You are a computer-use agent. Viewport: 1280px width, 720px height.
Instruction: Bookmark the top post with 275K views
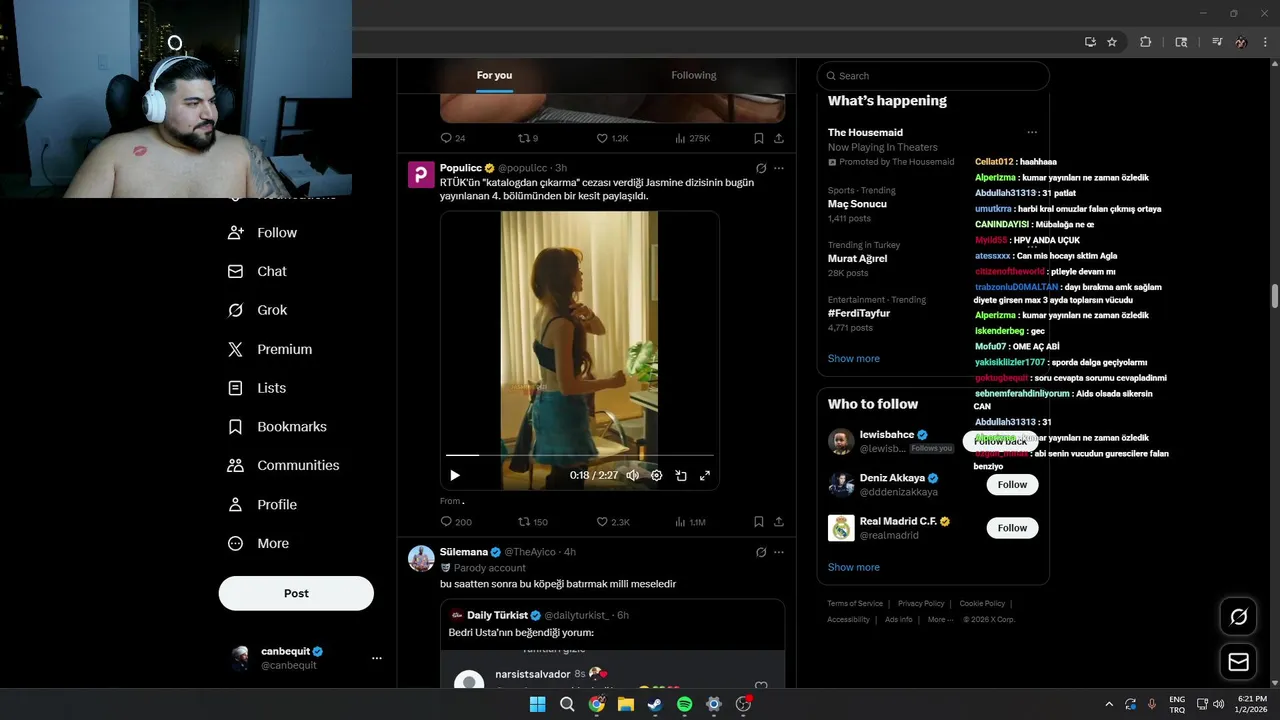[x=759, y=138]
